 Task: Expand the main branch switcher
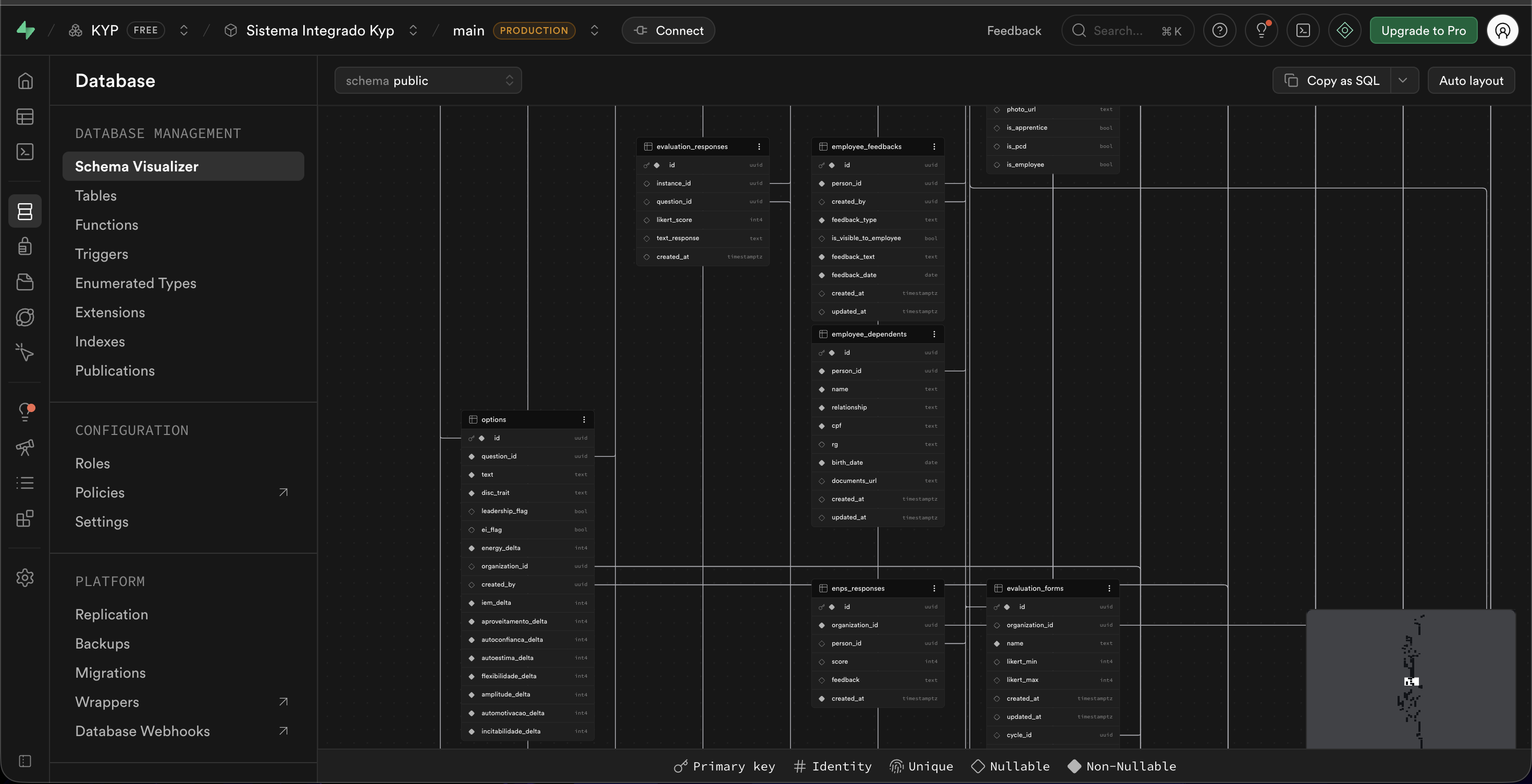click(x=594, y=30)
